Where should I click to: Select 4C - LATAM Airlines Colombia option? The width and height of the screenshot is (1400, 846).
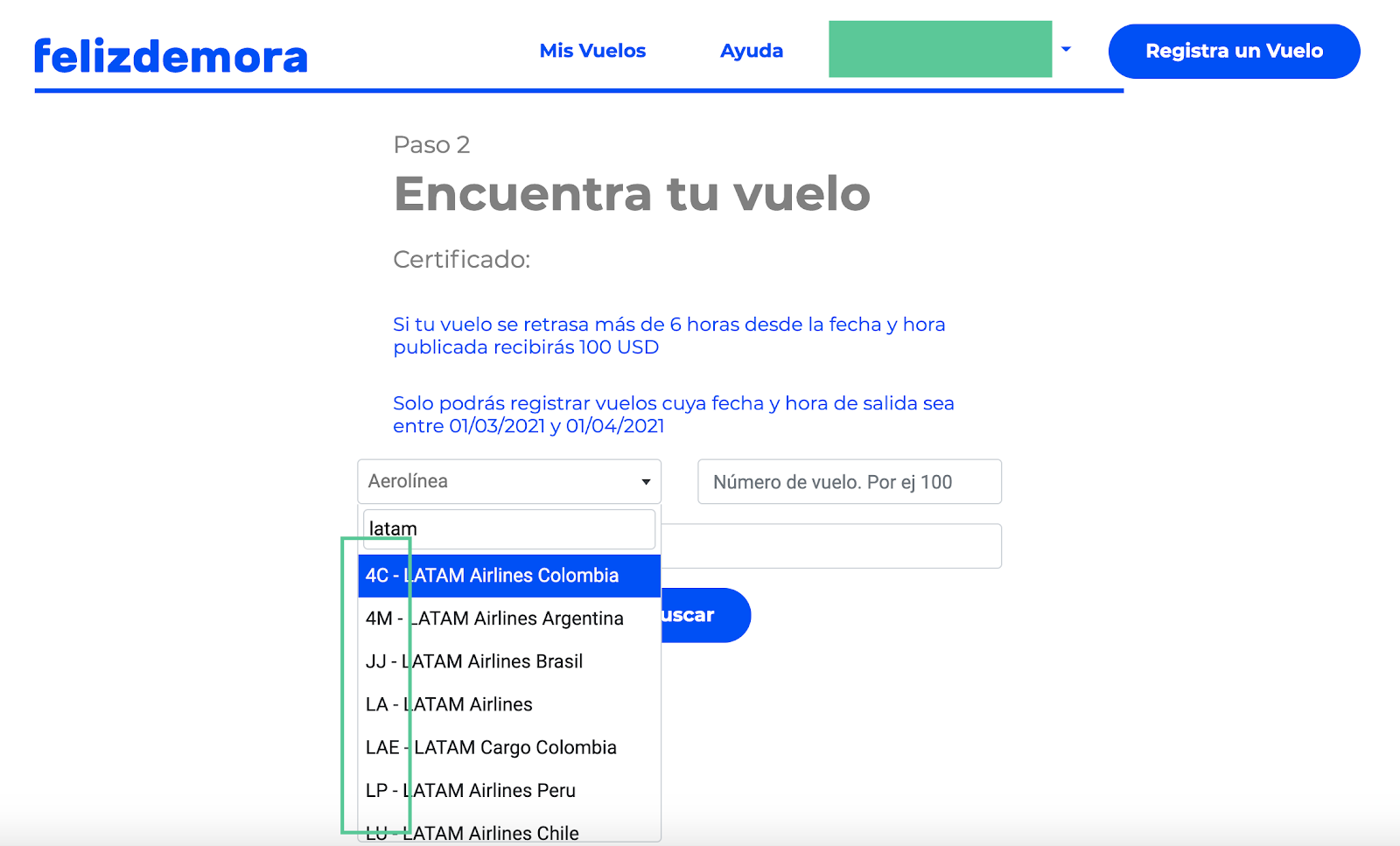(x=509, y=576)
